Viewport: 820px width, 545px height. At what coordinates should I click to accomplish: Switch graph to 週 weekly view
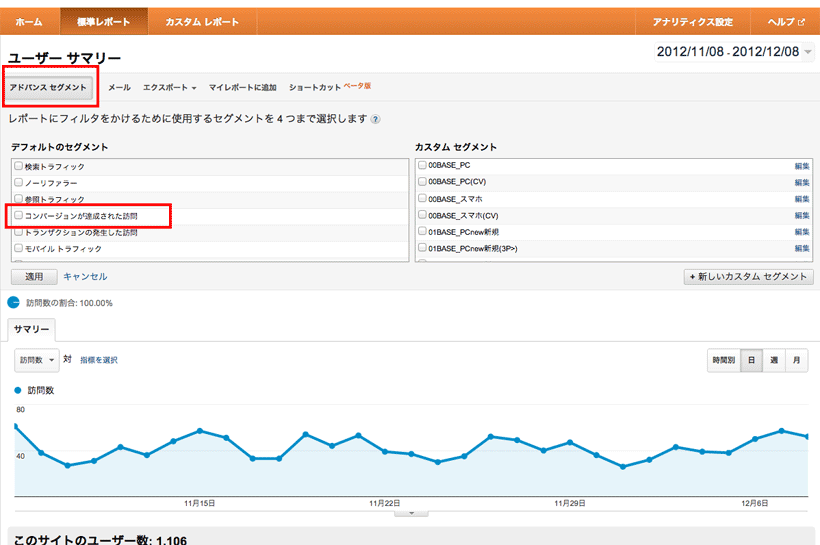pos(774,360)
